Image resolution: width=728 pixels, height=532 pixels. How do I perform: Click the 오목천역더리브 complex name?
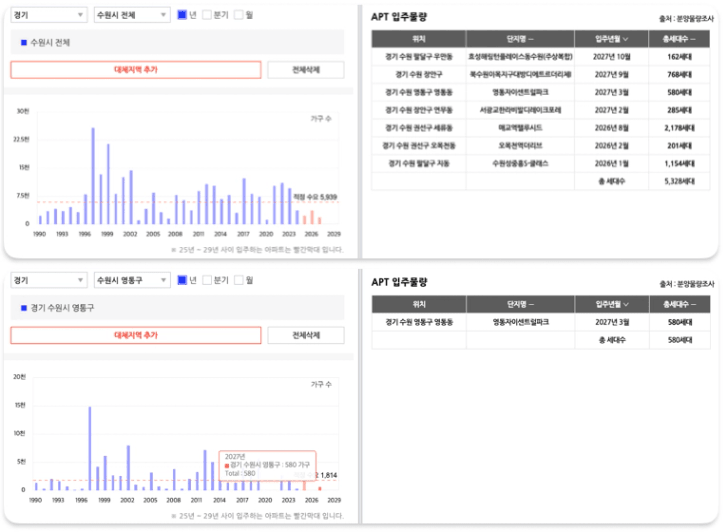pos(520,146)
